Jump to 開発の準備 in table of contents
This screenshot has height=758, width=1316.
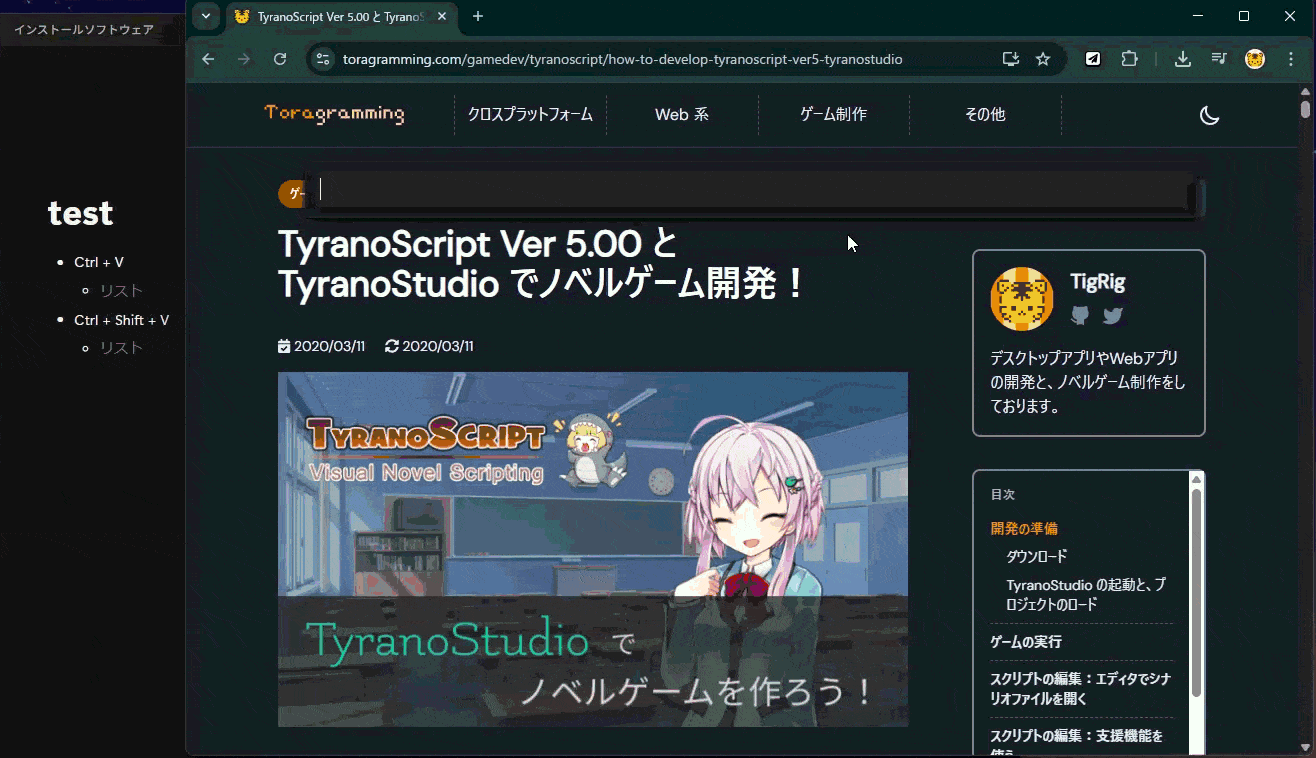tap(1024, 528)
